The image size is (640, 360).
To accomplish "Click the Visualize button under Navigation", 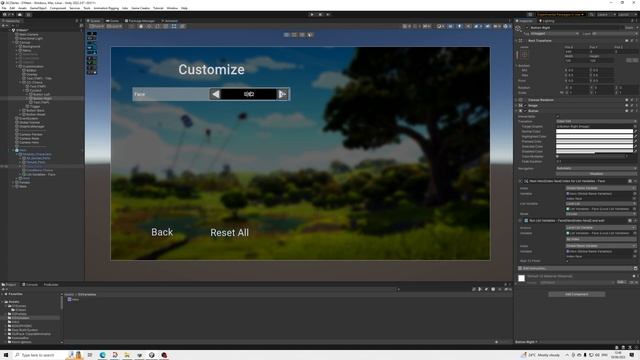I will (x=596, y=173).
